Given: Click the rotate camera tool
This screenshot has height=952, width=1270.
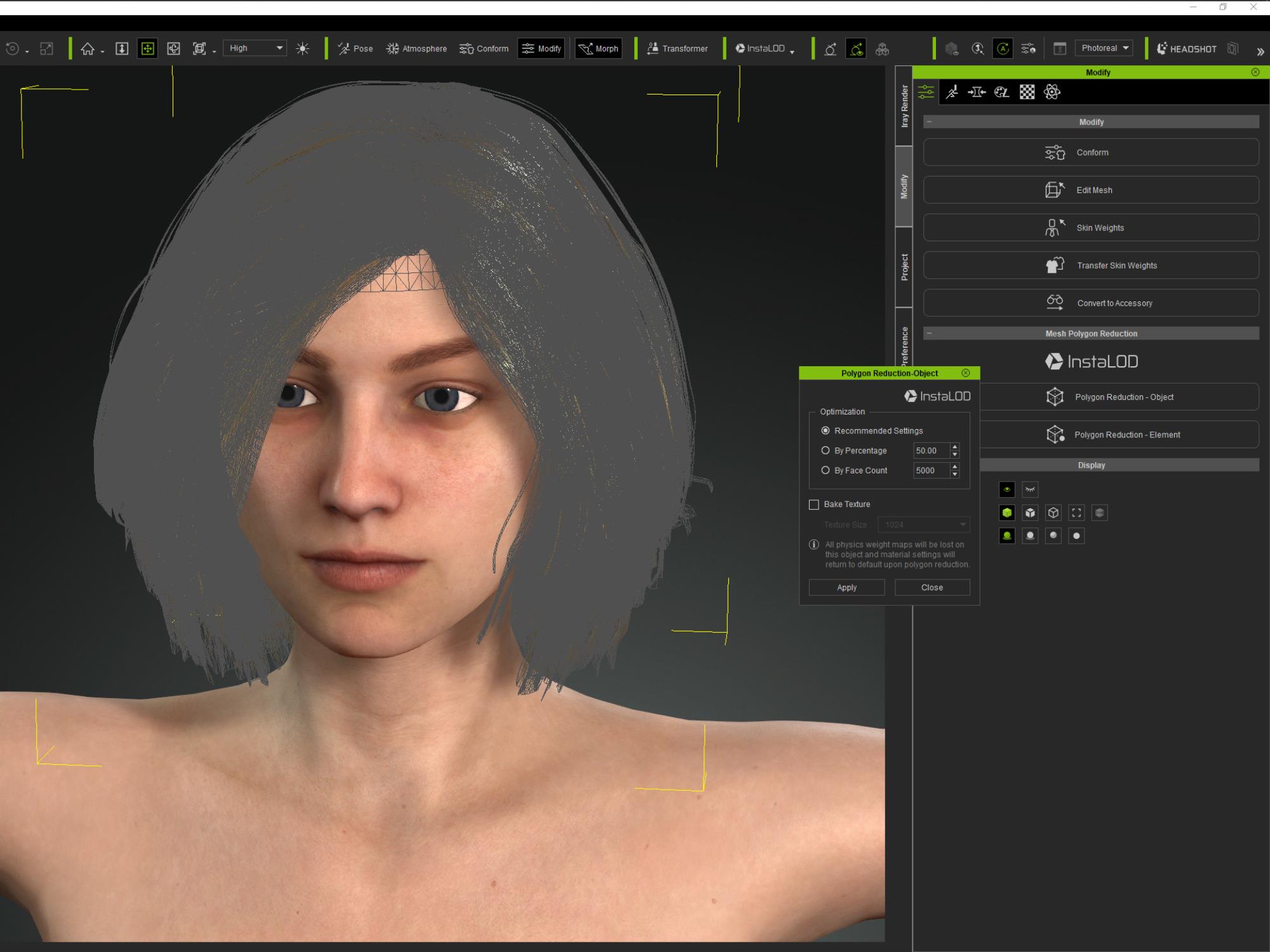Looking at the screenshot, I should (173, 49).
